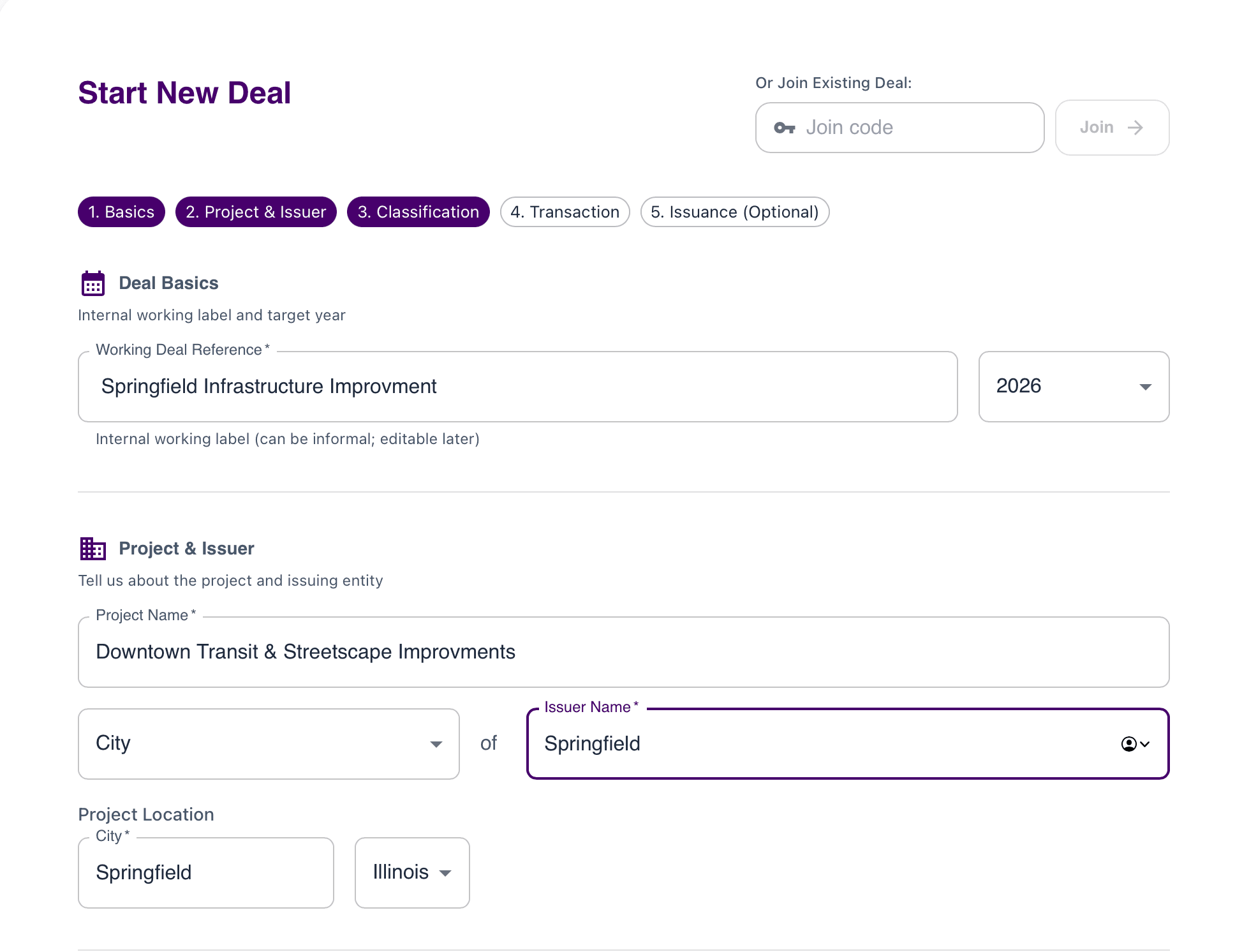This screenshot has height=952, width=1235.
Task: Open the Issuance (Optional) step
Action: (x=734, y=212)
